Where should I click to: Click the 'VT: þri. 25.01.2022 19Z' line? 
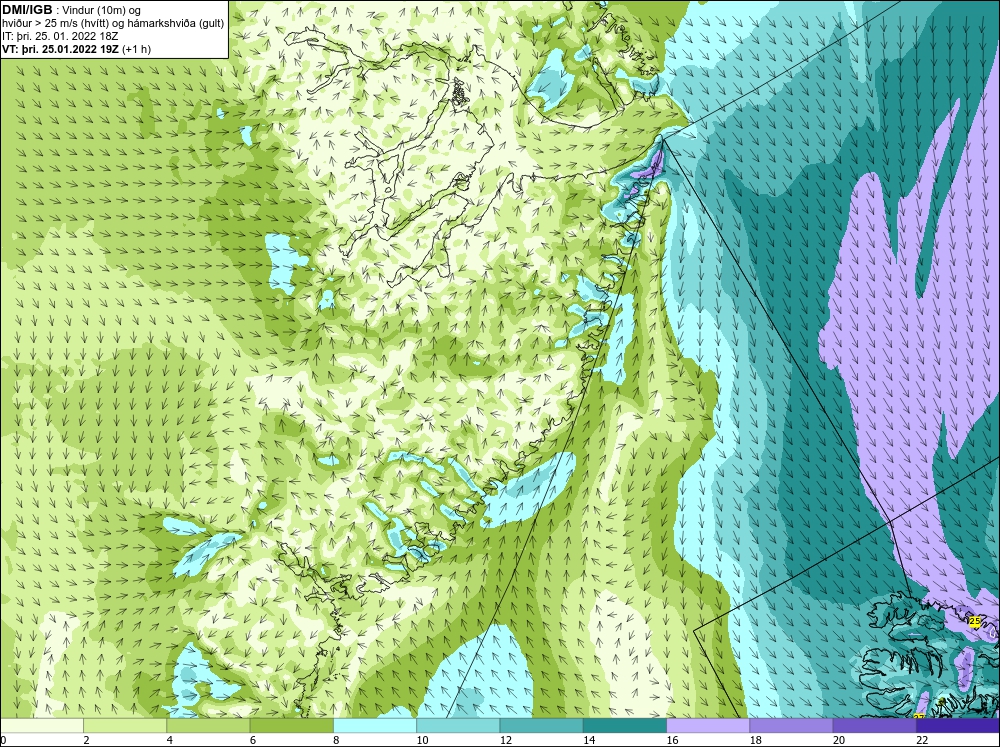click(x=61, y=49)
